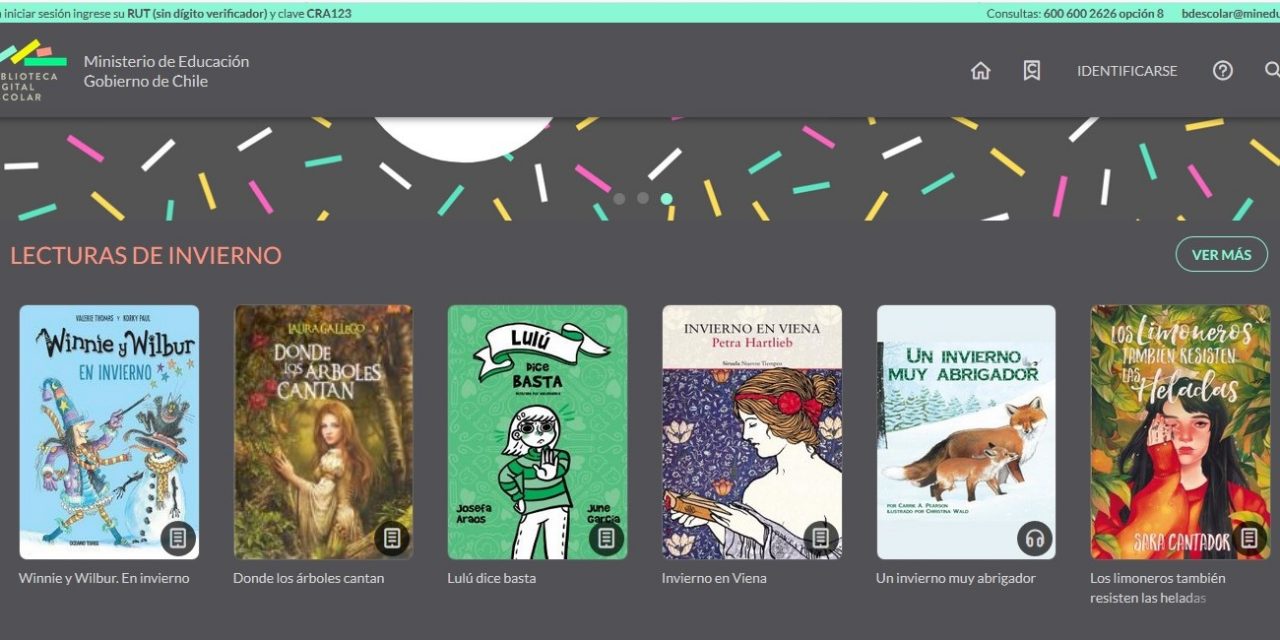Viewport: 1280px width, 640px height.
Task: Click title 'Un invierno muy abrigador'
Action: click(x=956, y=578)
